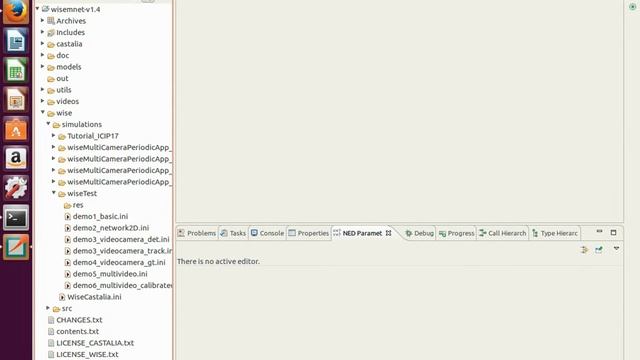Open Ubuntu Software Center from the dock

point(16,129)
